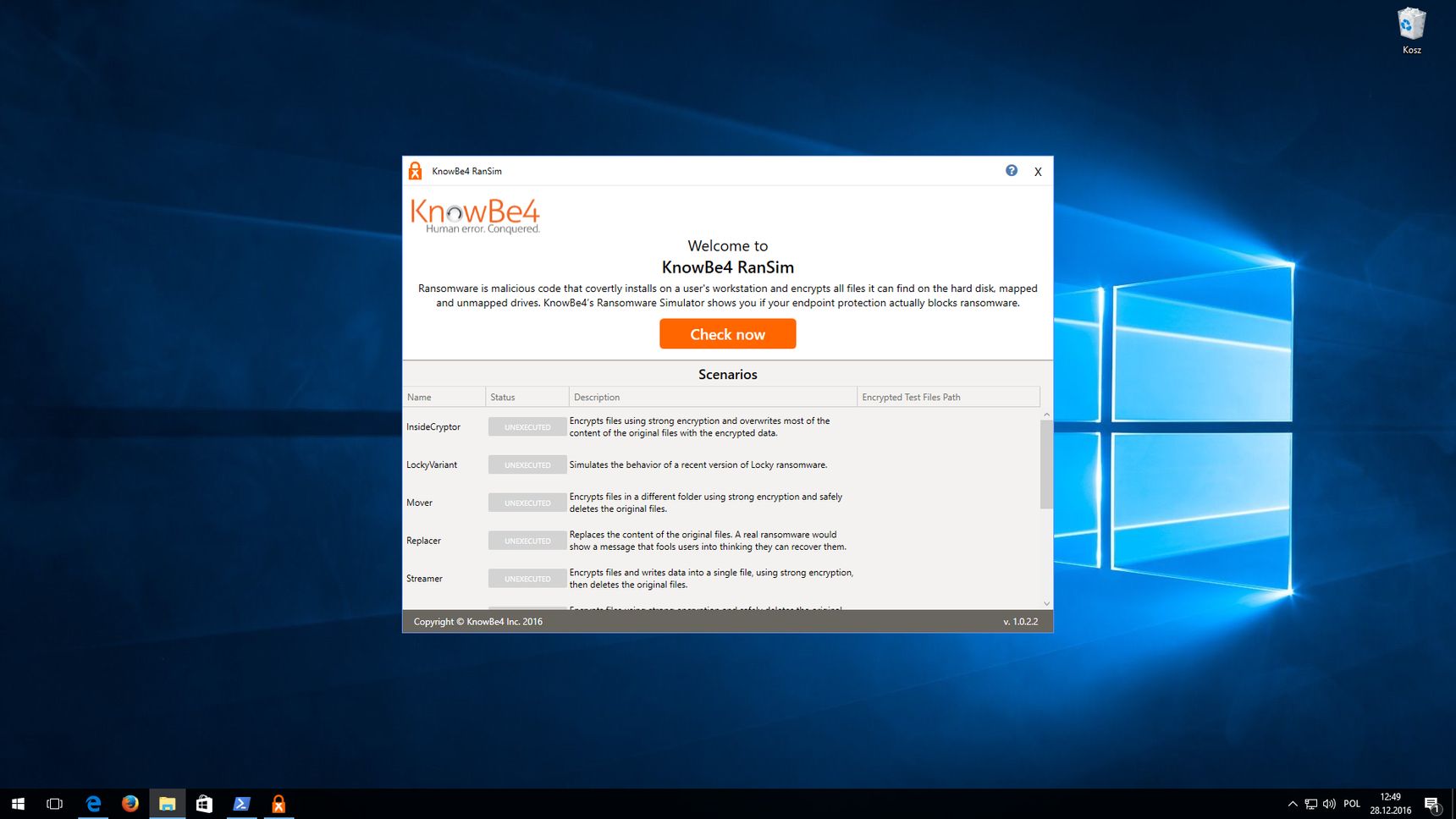
Task: Open the clock showing 12:49
Action: tap(1391, 804)
